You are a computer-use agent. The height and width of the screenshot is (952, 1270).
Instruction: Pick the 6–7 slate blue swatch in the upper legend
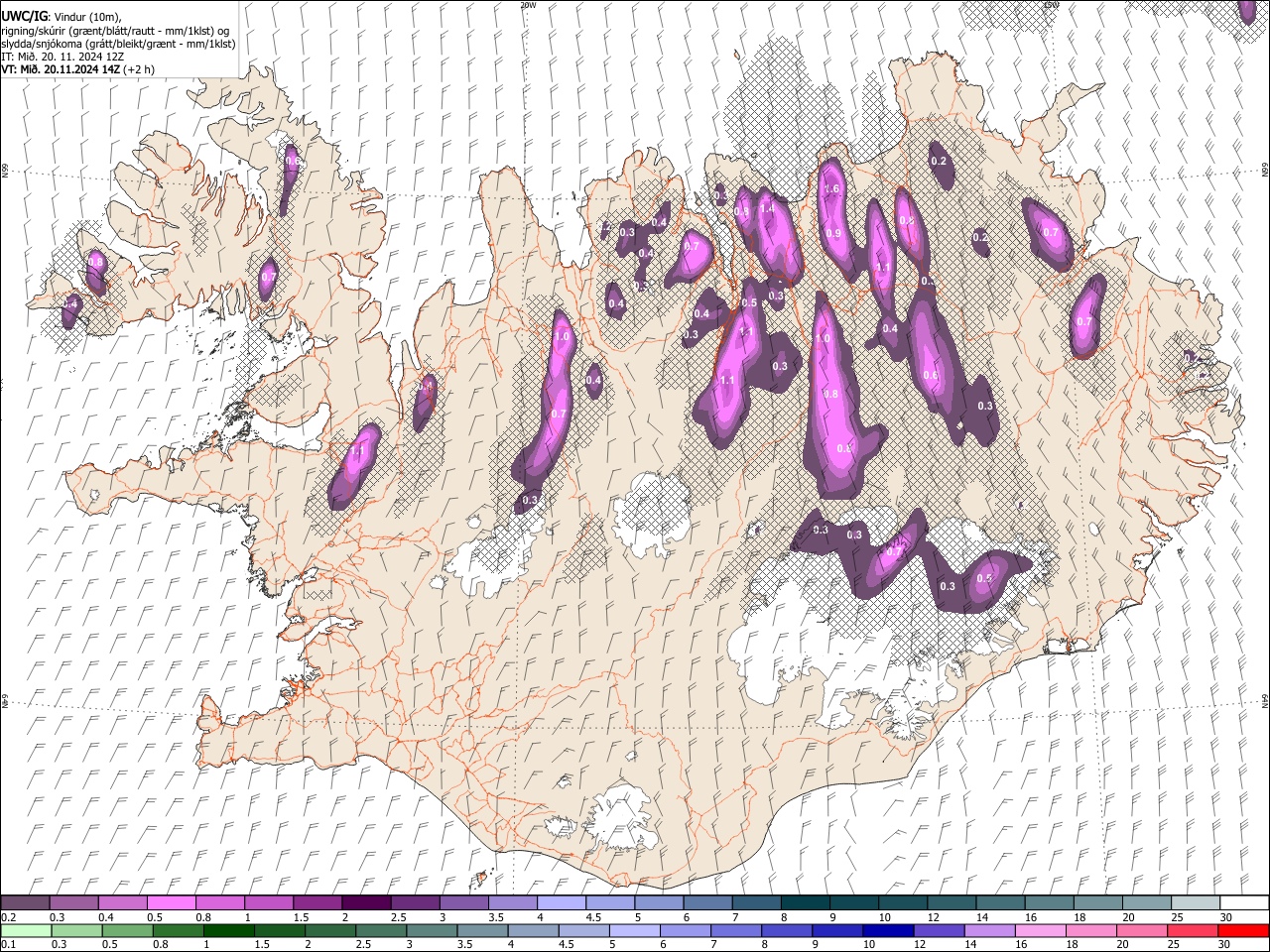[x=707, y=902]
